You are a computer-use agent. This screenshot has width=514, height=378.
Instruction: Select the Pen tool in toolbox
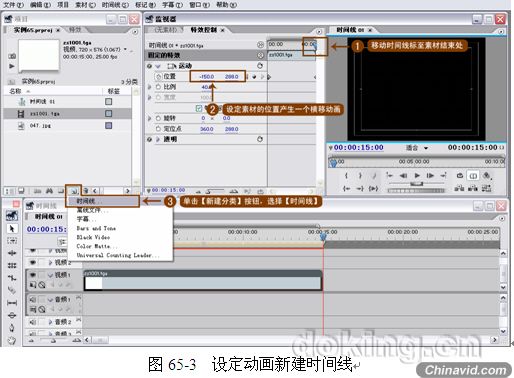(12, 328)
